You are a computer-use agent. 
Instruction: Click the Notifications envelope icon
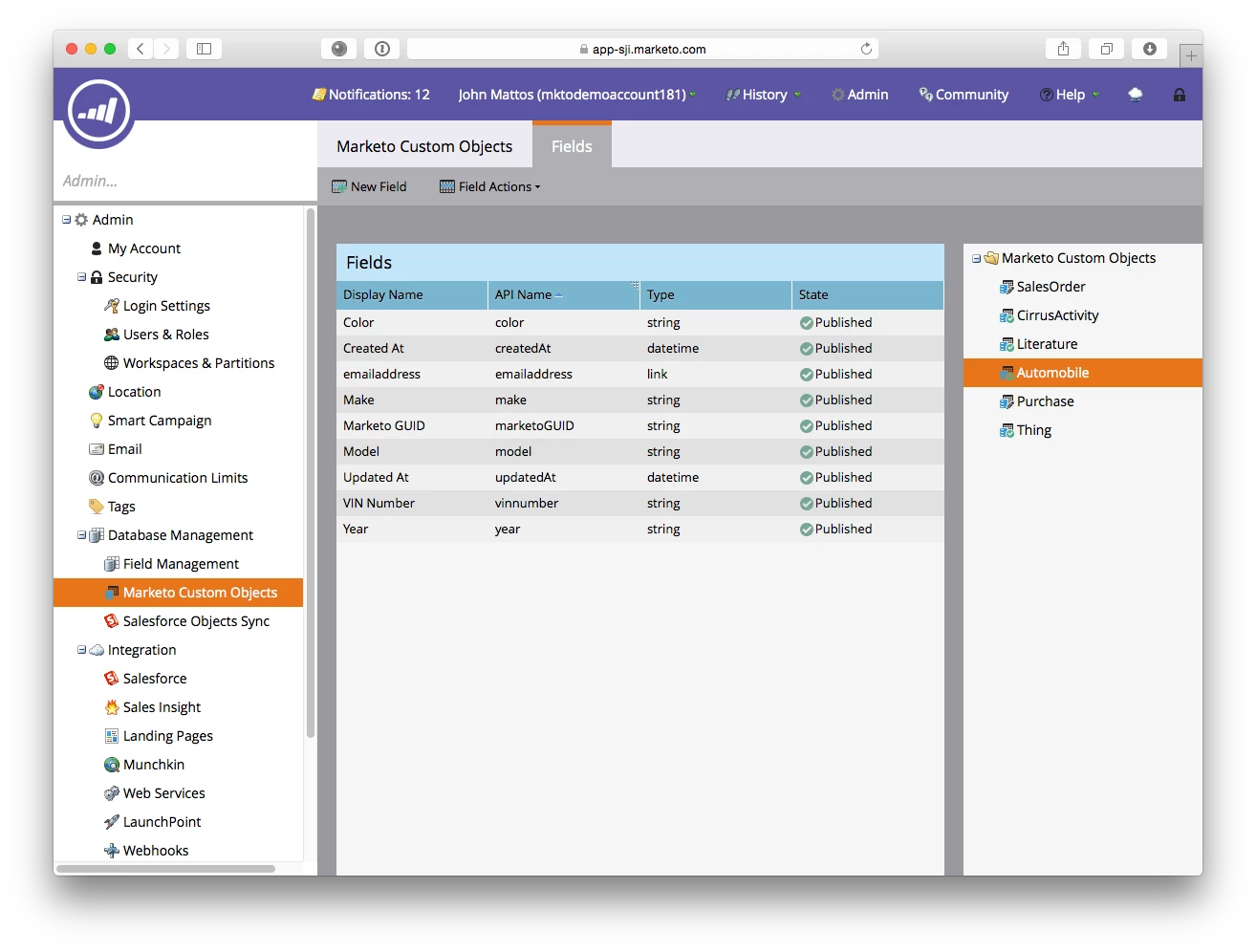coord(319,95)
